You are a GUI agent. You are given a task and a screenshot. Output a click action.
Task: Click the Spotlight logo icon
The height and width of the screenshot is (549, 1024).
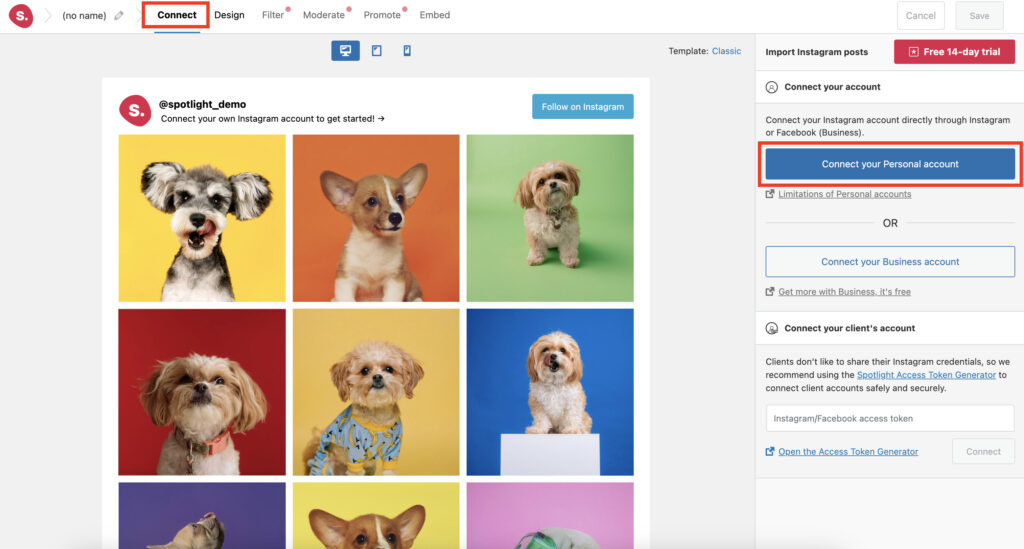coord(20,16)
